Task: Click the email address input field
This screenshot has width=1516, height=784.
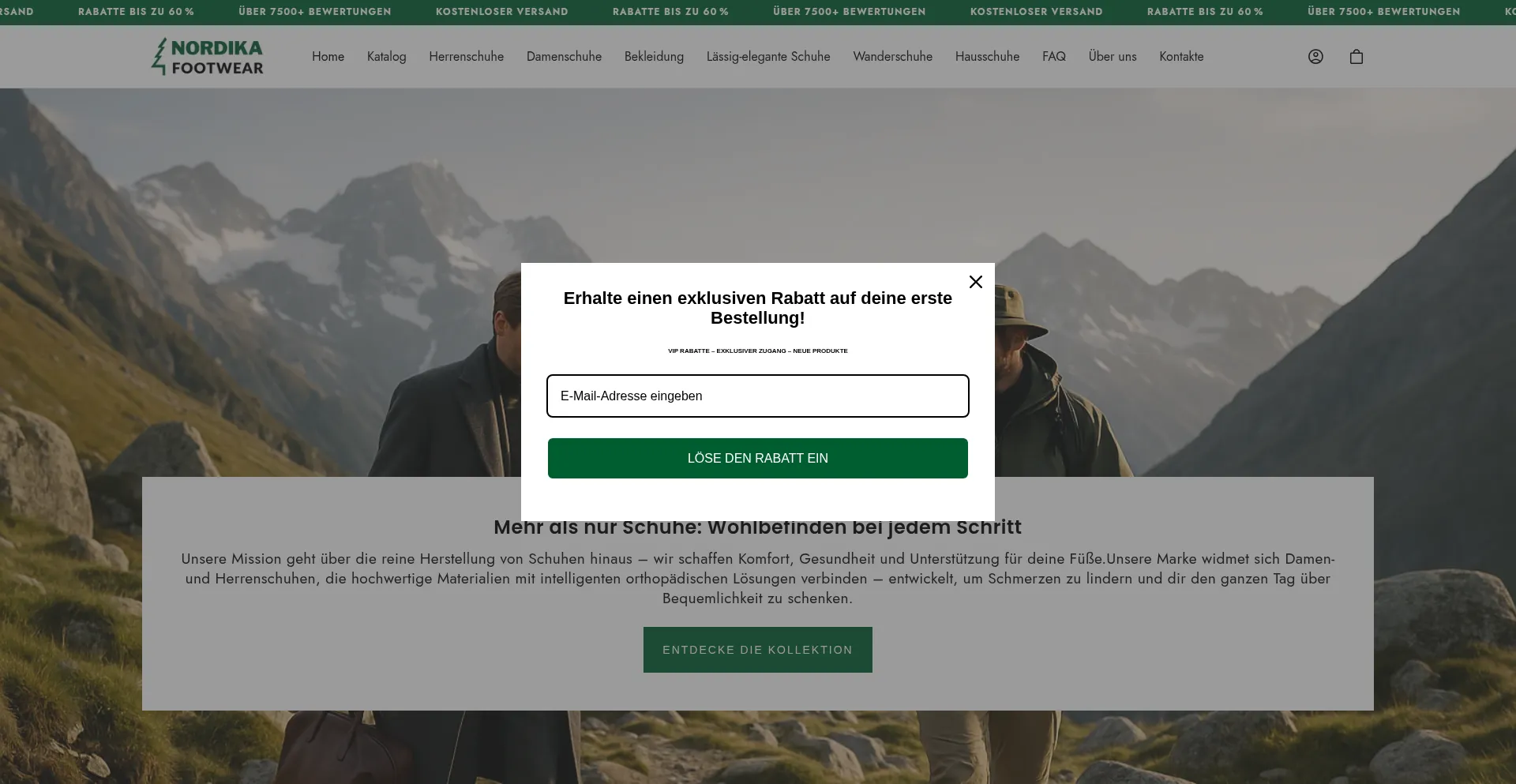Action: [757, 396]
